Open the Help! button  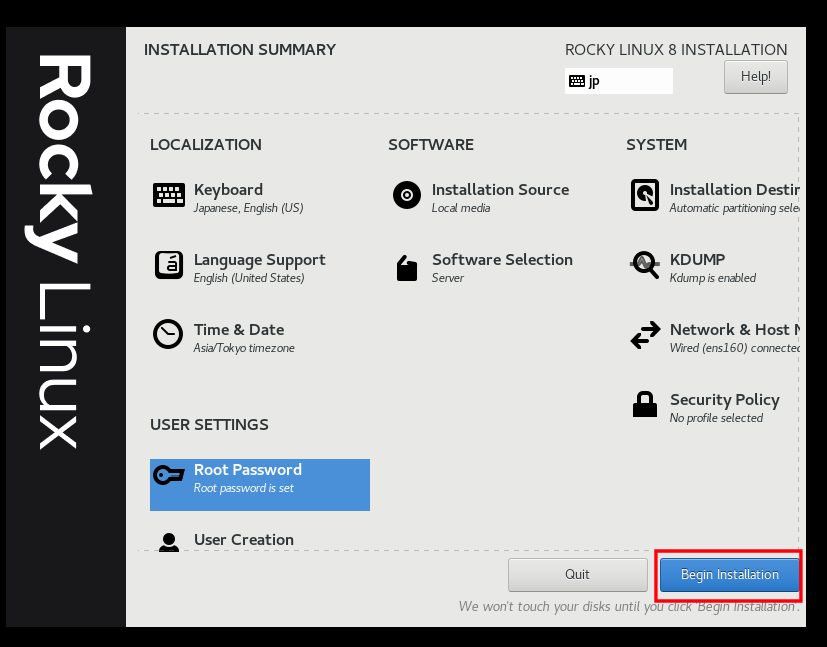coord(756,77)
